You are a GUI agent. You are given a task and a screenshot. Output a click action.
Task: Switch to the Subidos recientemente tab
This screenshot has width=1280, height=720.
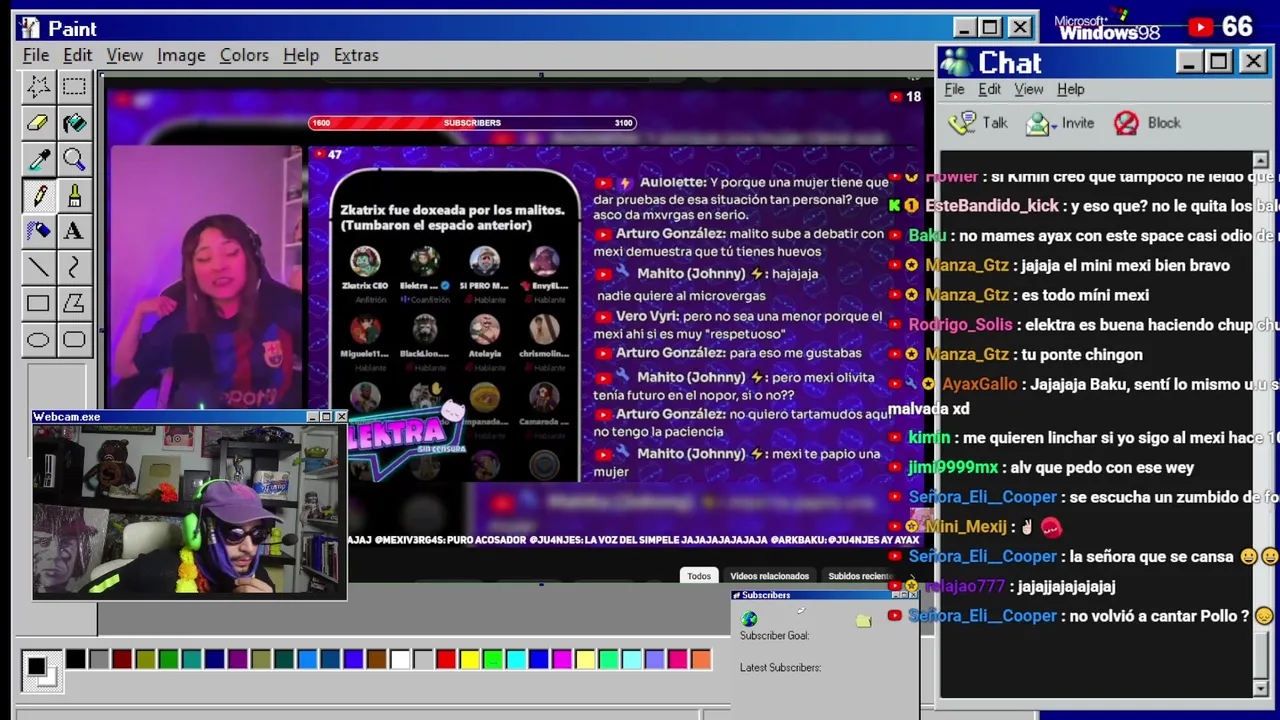pos(860,576)
